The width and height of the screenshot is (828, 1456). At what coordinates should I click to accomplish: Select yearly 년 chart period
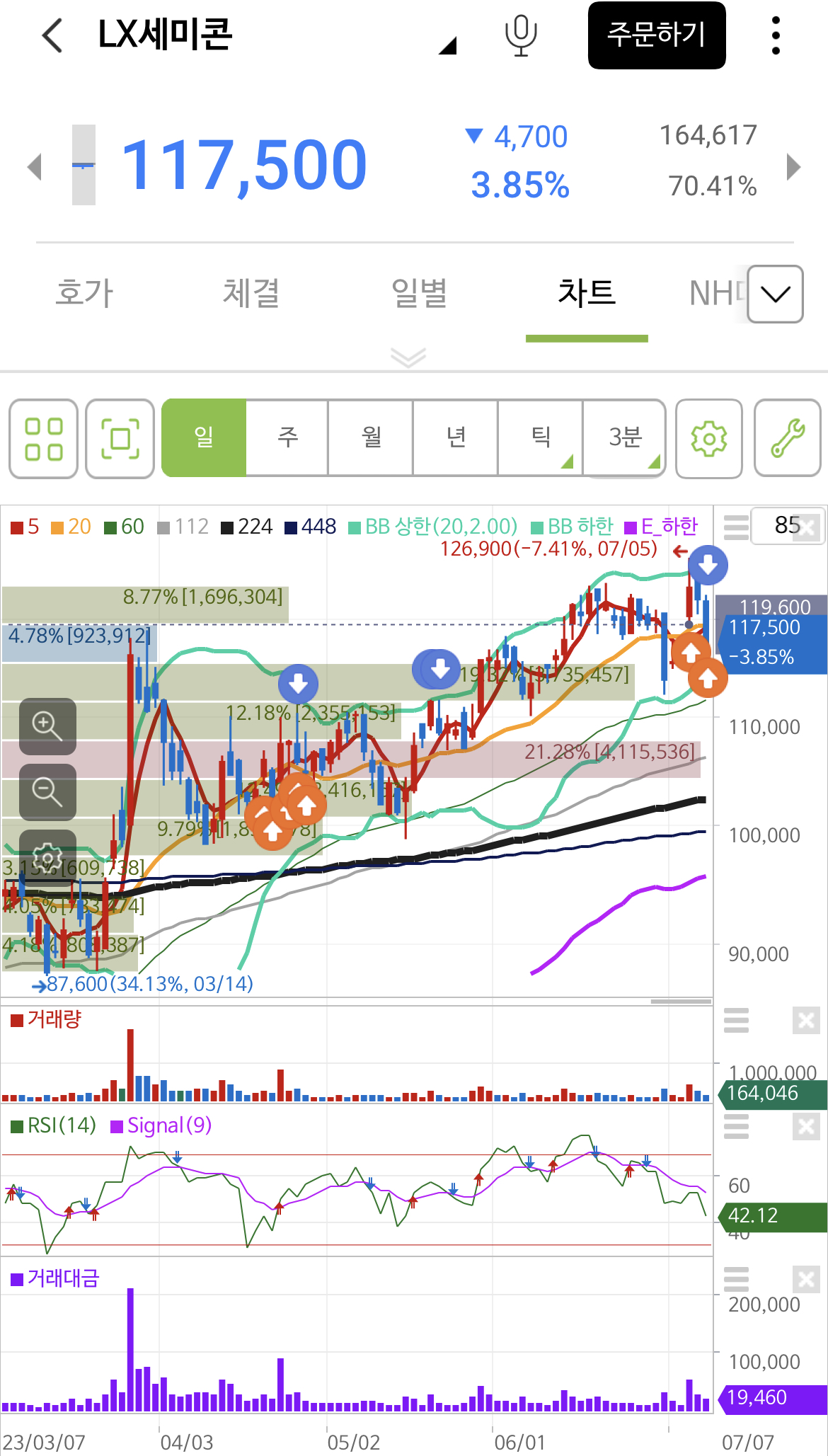pyautogui.click(x=456, y=437)
